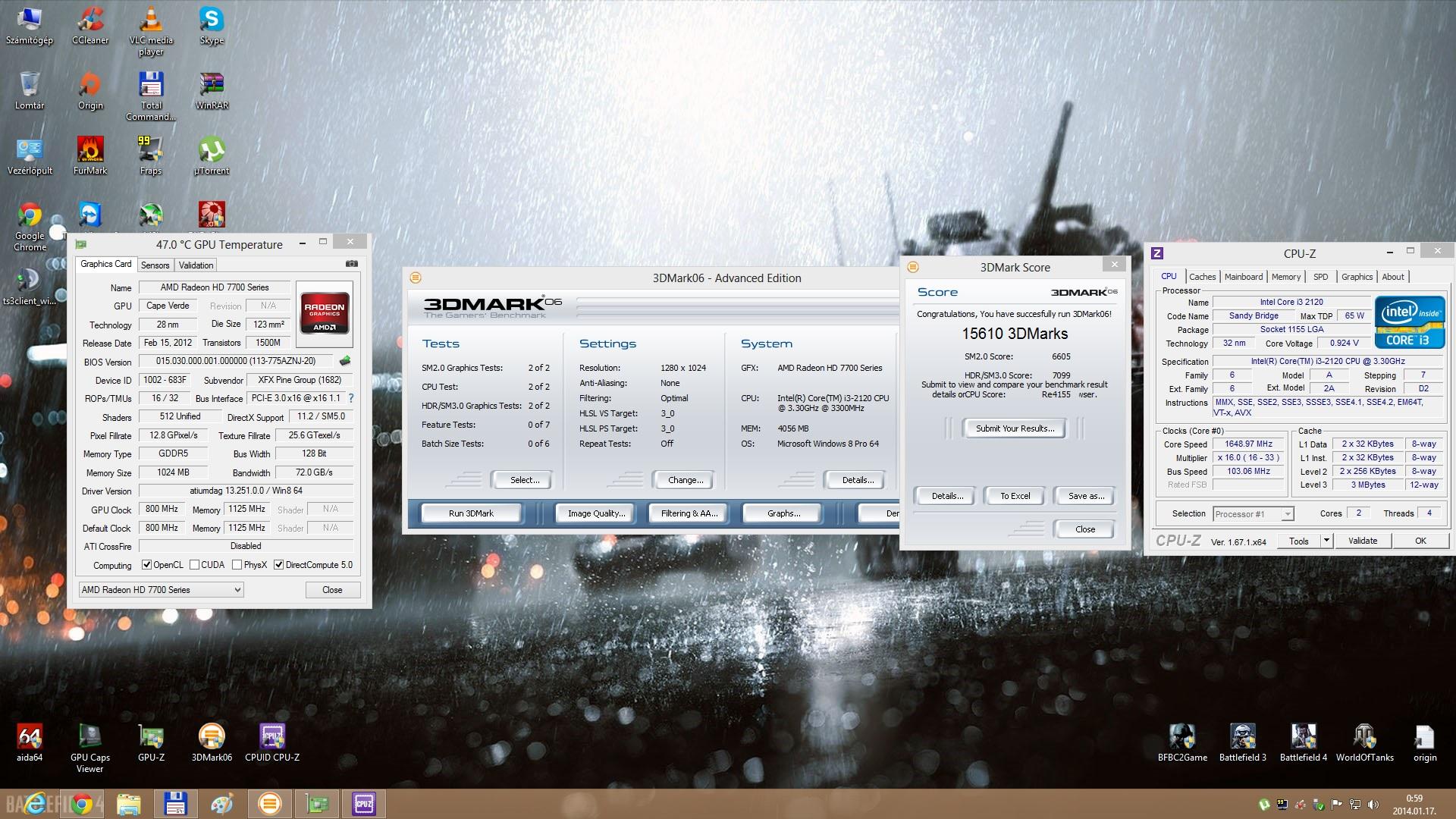Launch FurMark desktop shortcut
This screenshot has height=819, width=1456.
pos(90,155)
